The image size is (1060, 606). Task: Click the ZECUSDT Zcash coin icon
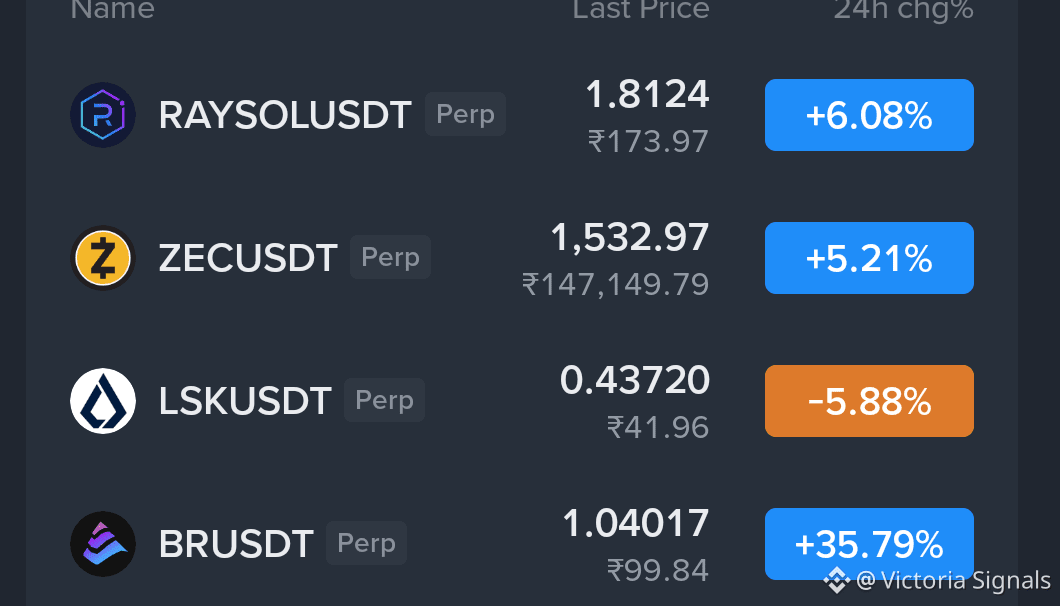(103, 258)
